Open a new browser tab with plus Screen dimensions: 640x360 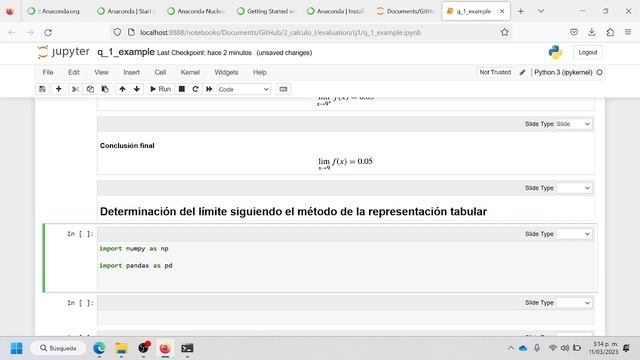coord(521,11)
